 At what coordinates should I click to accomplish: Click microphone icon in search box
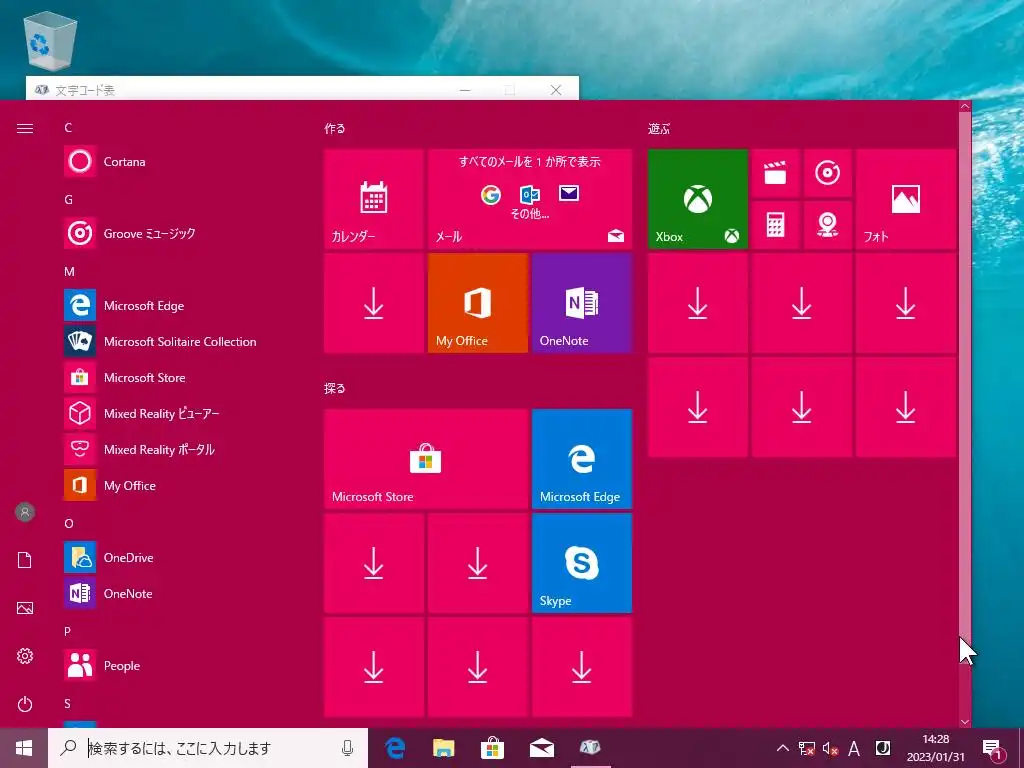(347, 748)
